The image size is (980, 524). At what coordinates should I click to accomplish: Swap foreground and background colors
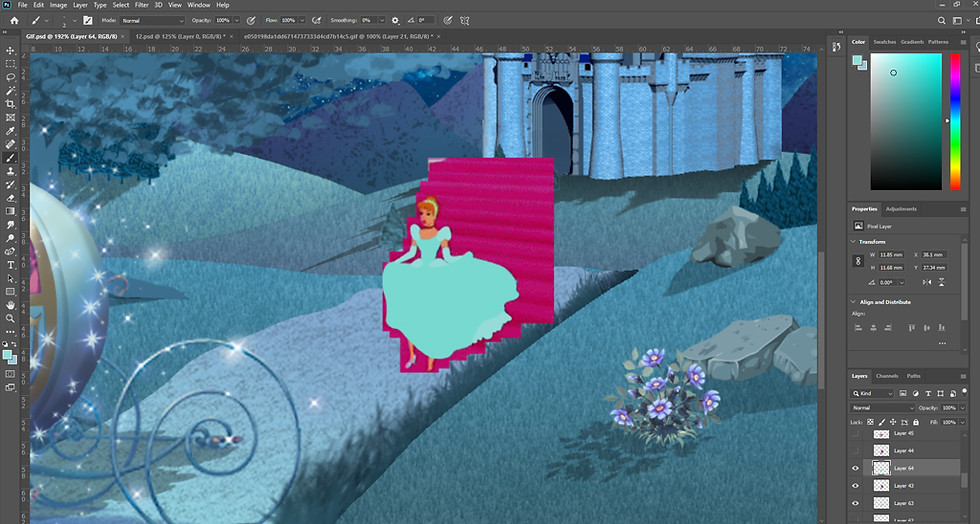click(x=14, y=345)
